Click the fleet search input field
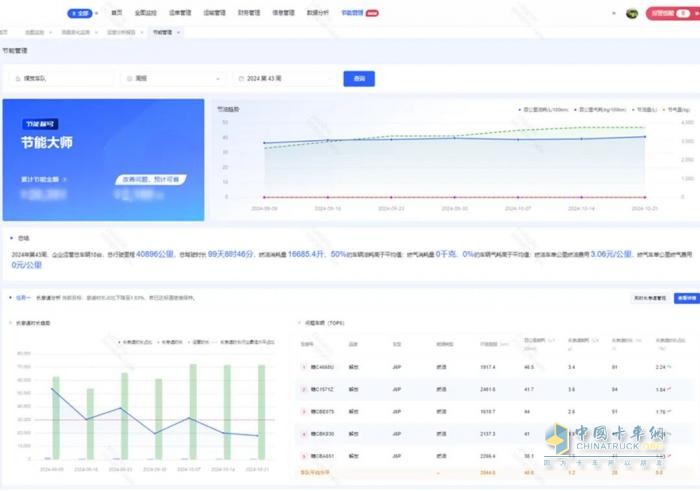 (60, 78)
